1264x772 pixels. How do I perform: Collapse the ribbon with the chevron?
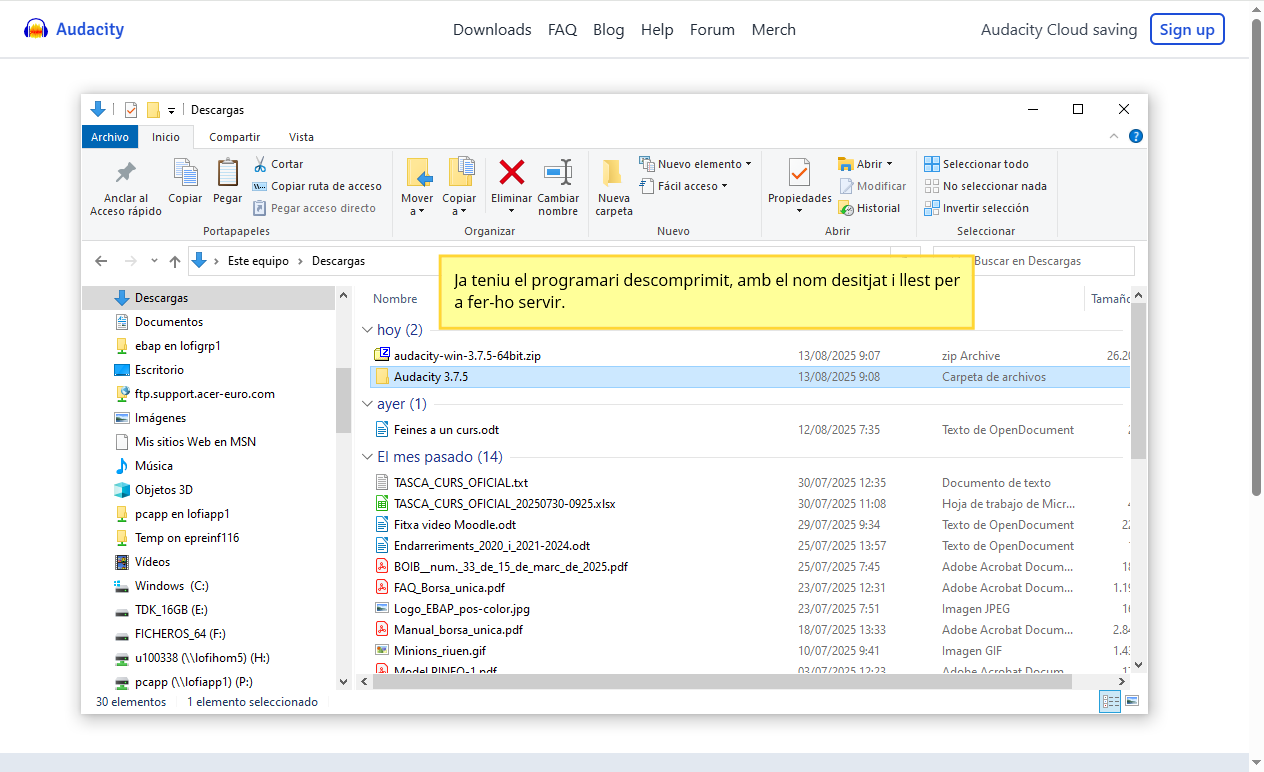click(x=1115, y=137)
